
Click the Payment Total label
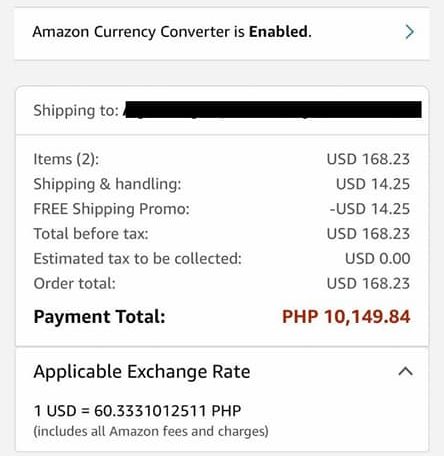click(100, 317)
